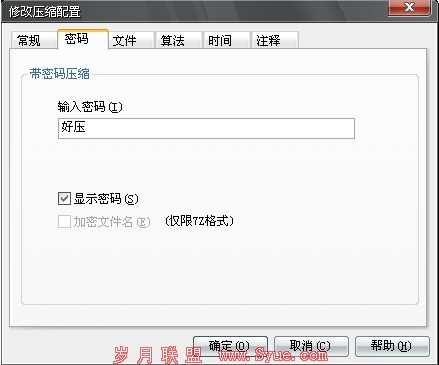Image resolution: width=439 pixels, height=365 pixels.
Task: Click the 取消 button
Action: [311, 346]
